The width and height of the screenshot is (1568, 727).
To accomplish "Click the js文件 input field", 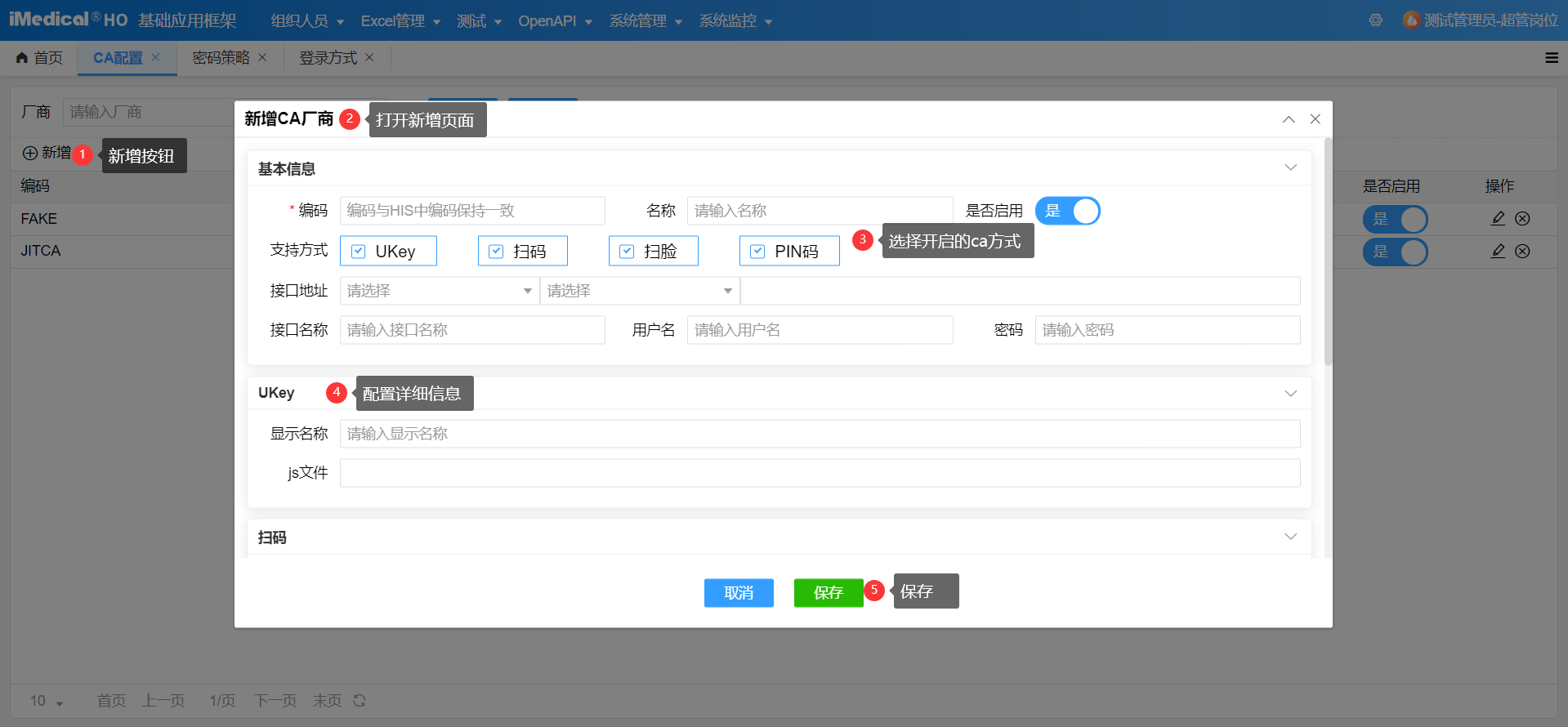I will (x=820, y=473).
